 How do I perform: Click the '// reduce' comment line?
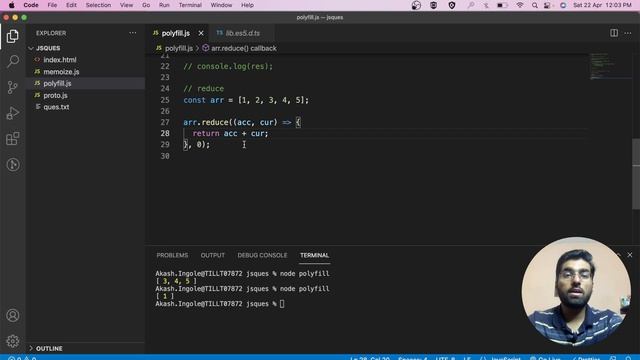pyautogui.click(x=203, y=89)
